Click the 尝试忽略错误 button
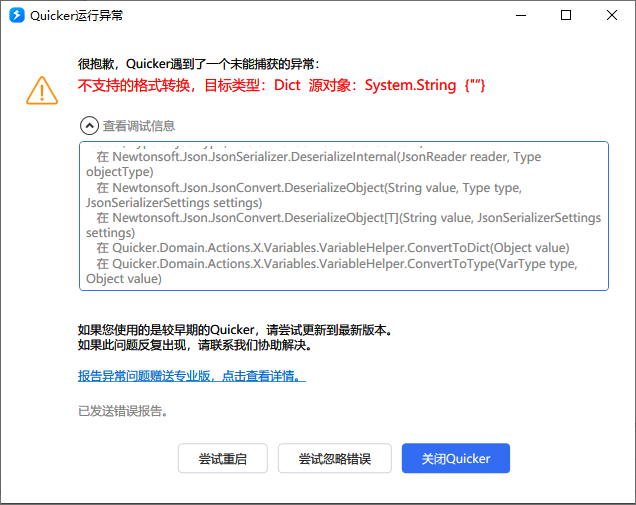The width and height of the screenshot is (636, 505). [x=335, y=458]
